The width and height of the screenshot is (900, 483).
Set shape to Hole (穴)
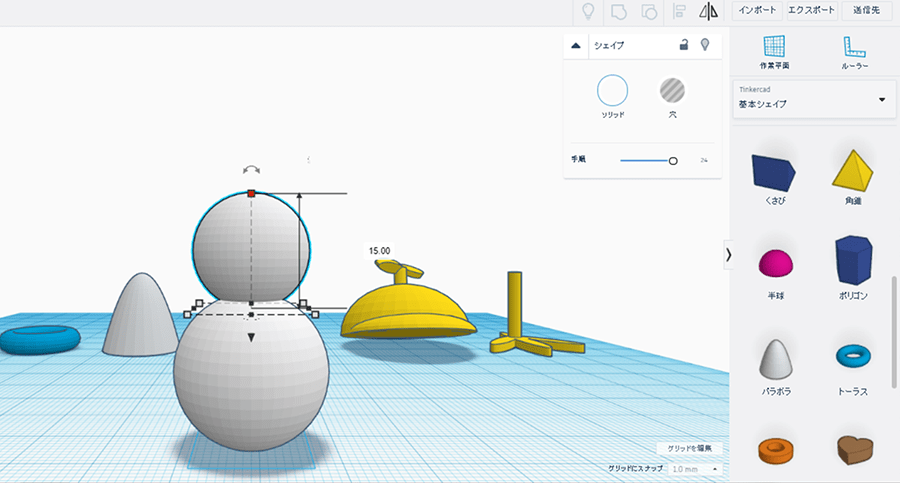click(x=672, y=91)
